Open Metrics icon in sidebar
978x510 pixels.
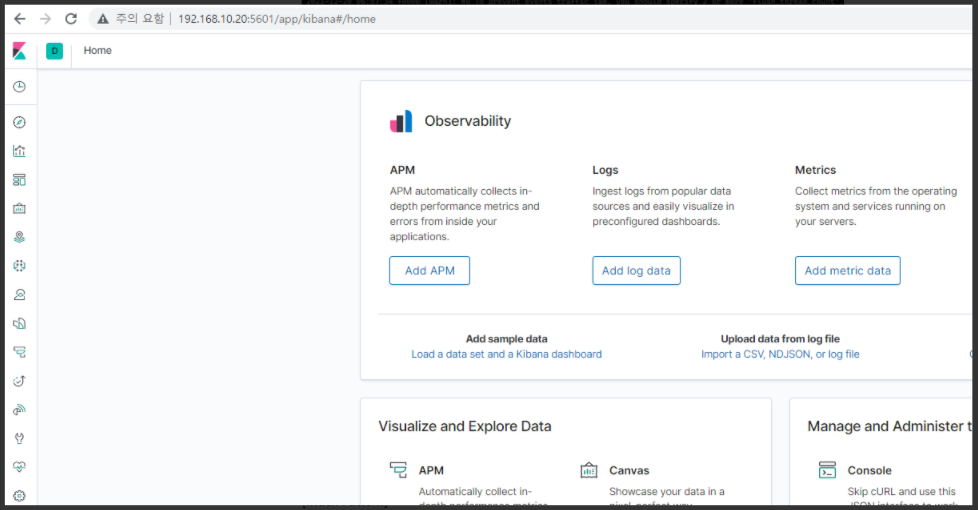click(x=19, y=294)
